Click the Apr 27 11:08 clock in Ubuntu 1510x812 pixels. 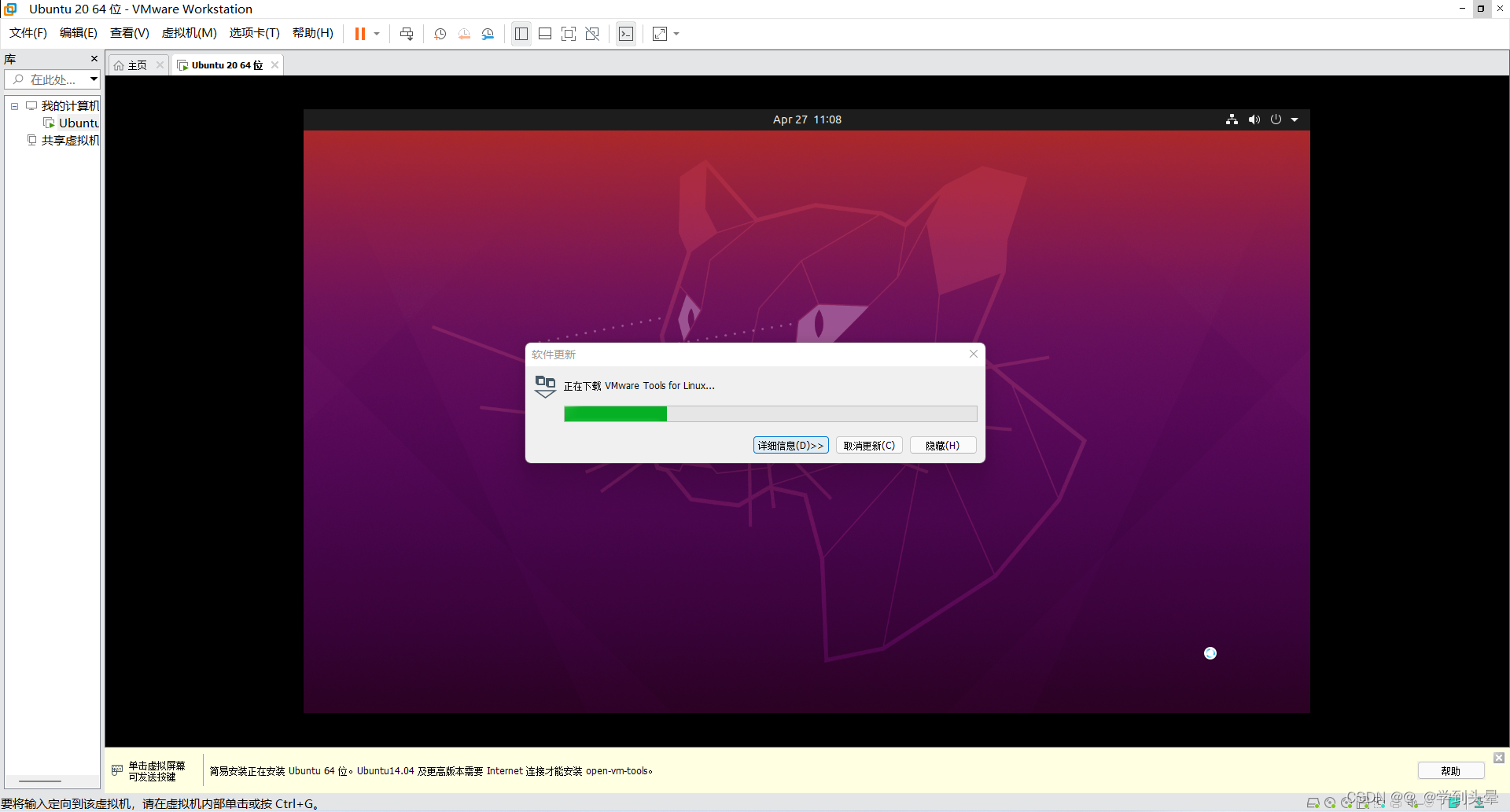click(807, 119)
